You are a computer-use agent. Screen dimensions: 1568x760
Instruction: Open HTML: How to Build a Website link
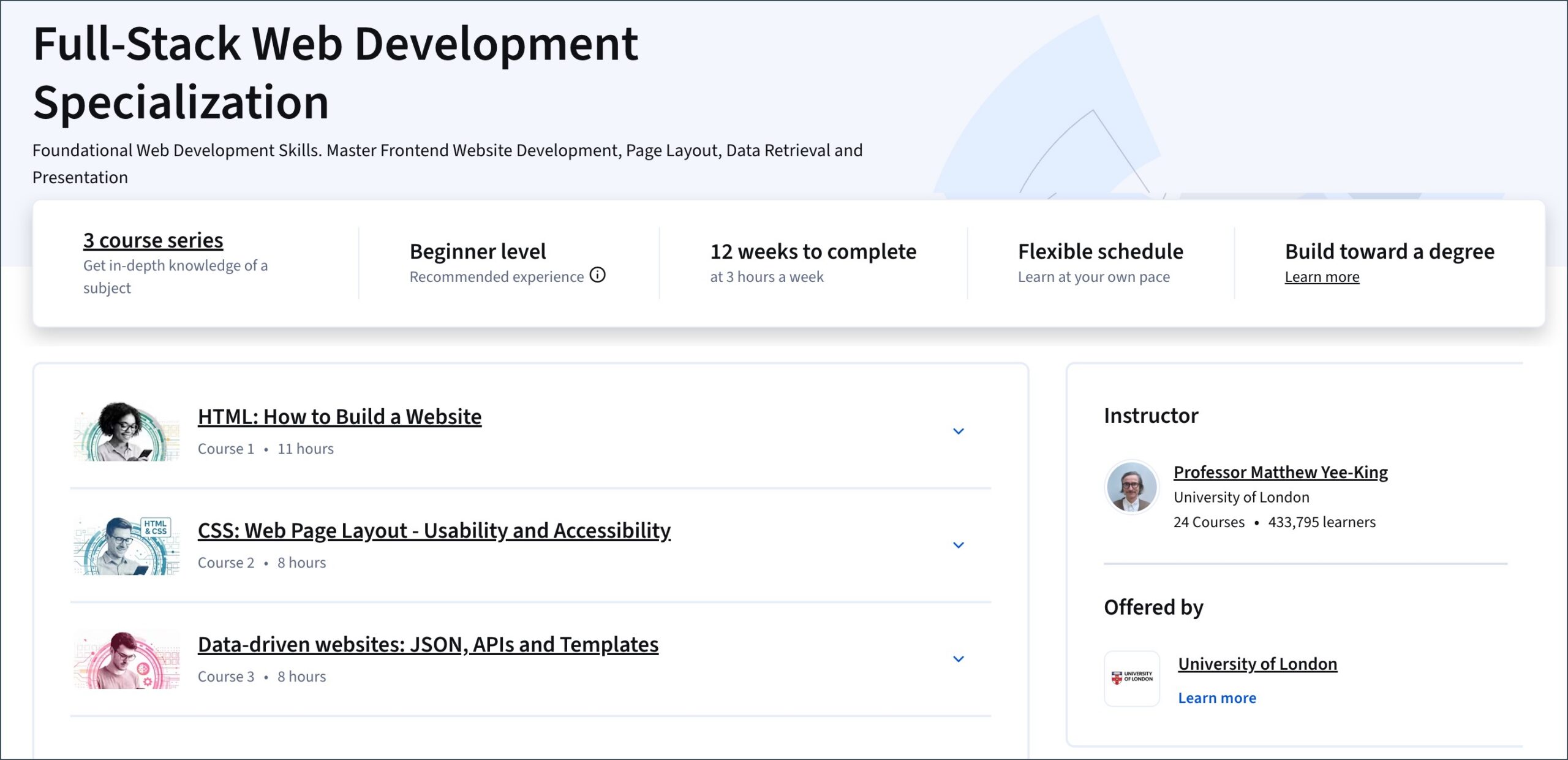click(x=339, y=417)
